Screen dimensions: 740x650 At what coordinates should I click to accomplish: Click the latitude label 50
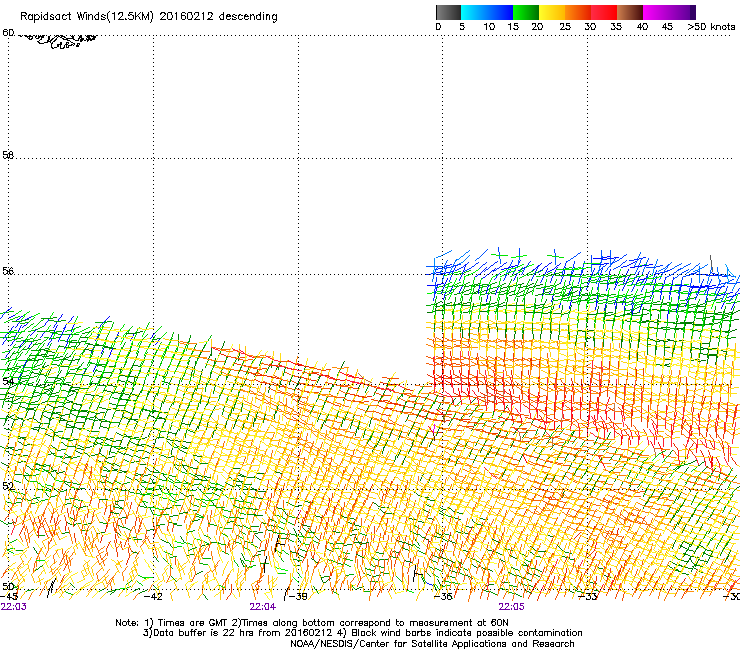pyautogui.click(x=8, y=586)
